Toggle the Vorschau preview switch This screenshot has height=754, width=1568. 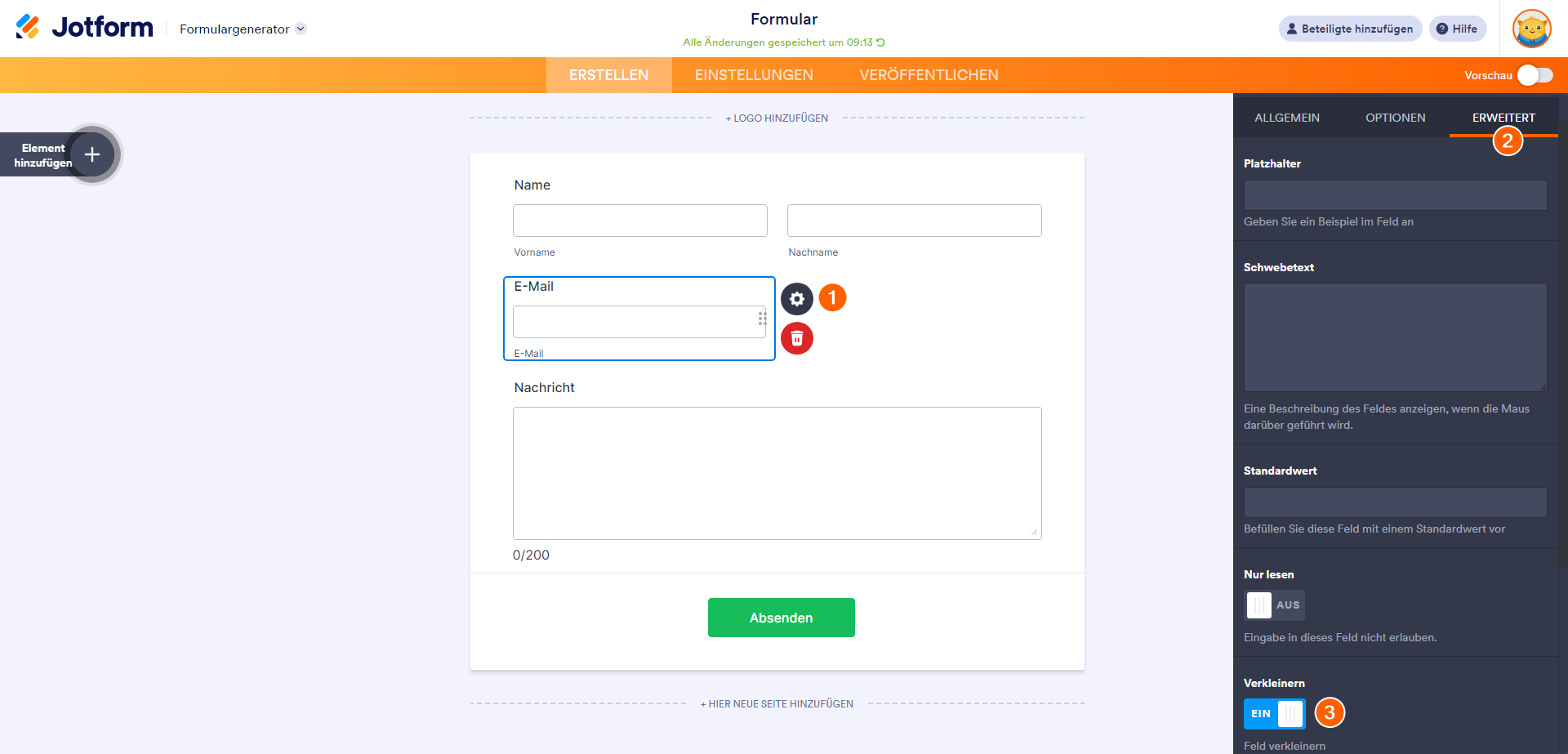click(1535, 75)
